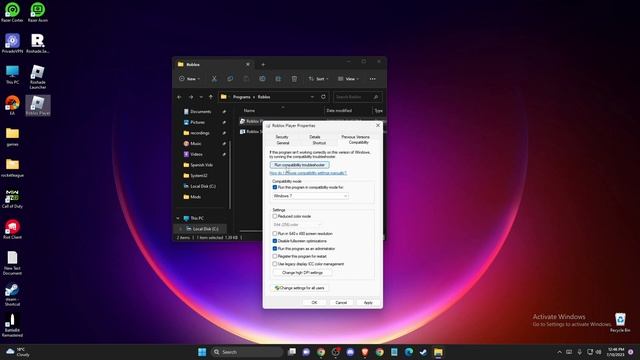This screenshot has width=640, height=360.
Task: Open the See more (three dots) menu
Action: coord(373,79)
